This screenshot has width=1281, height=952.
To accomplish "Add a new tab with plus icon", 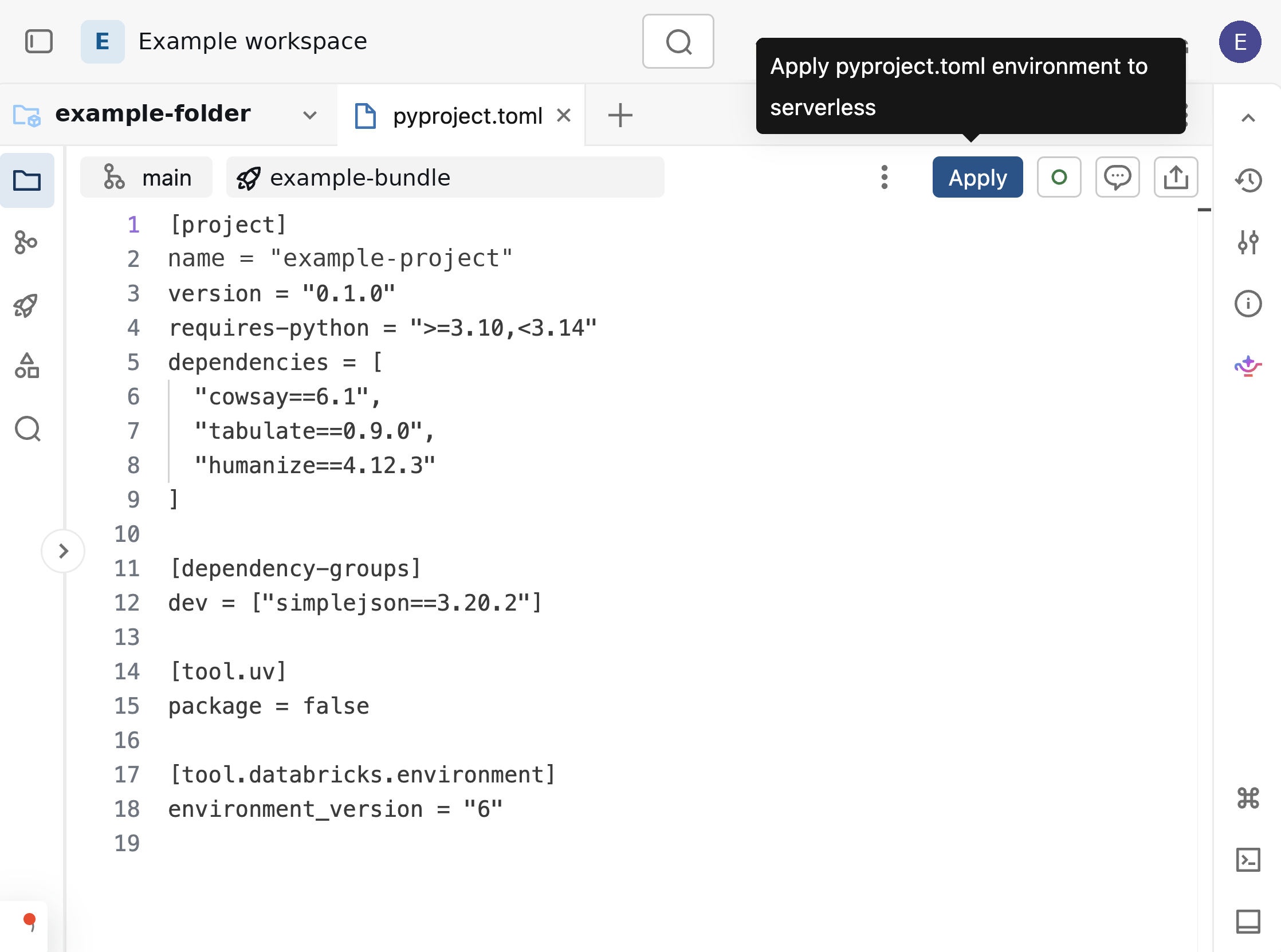I will coord(620,115).
